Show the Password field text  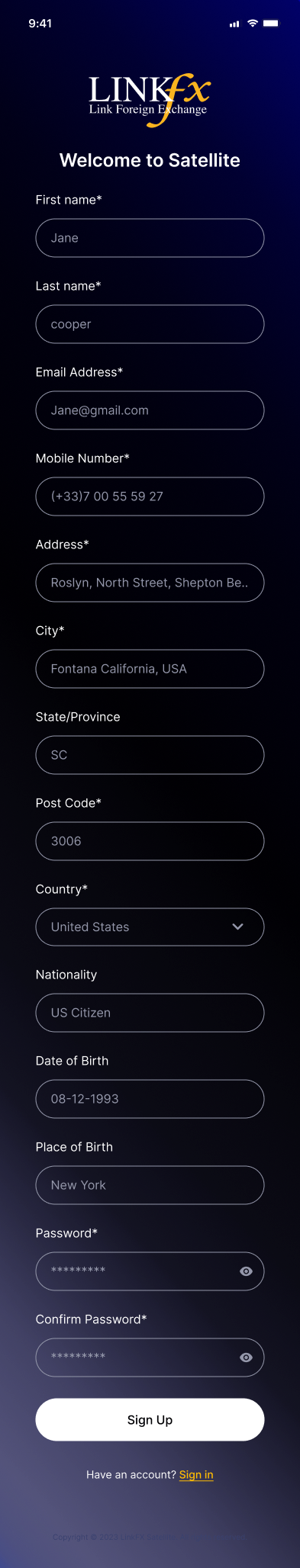pos(246,1271)
